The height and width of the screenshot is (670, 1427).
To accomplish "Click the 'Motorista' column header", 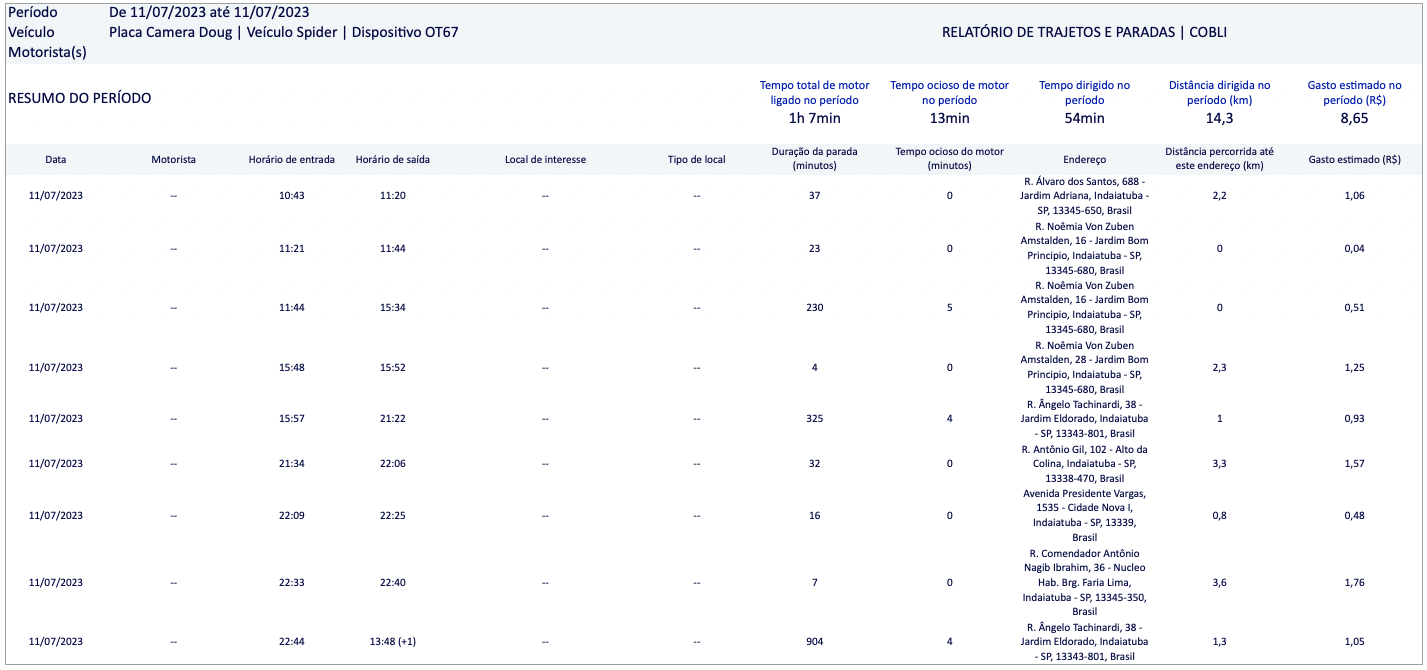I will tap(173, 159).
